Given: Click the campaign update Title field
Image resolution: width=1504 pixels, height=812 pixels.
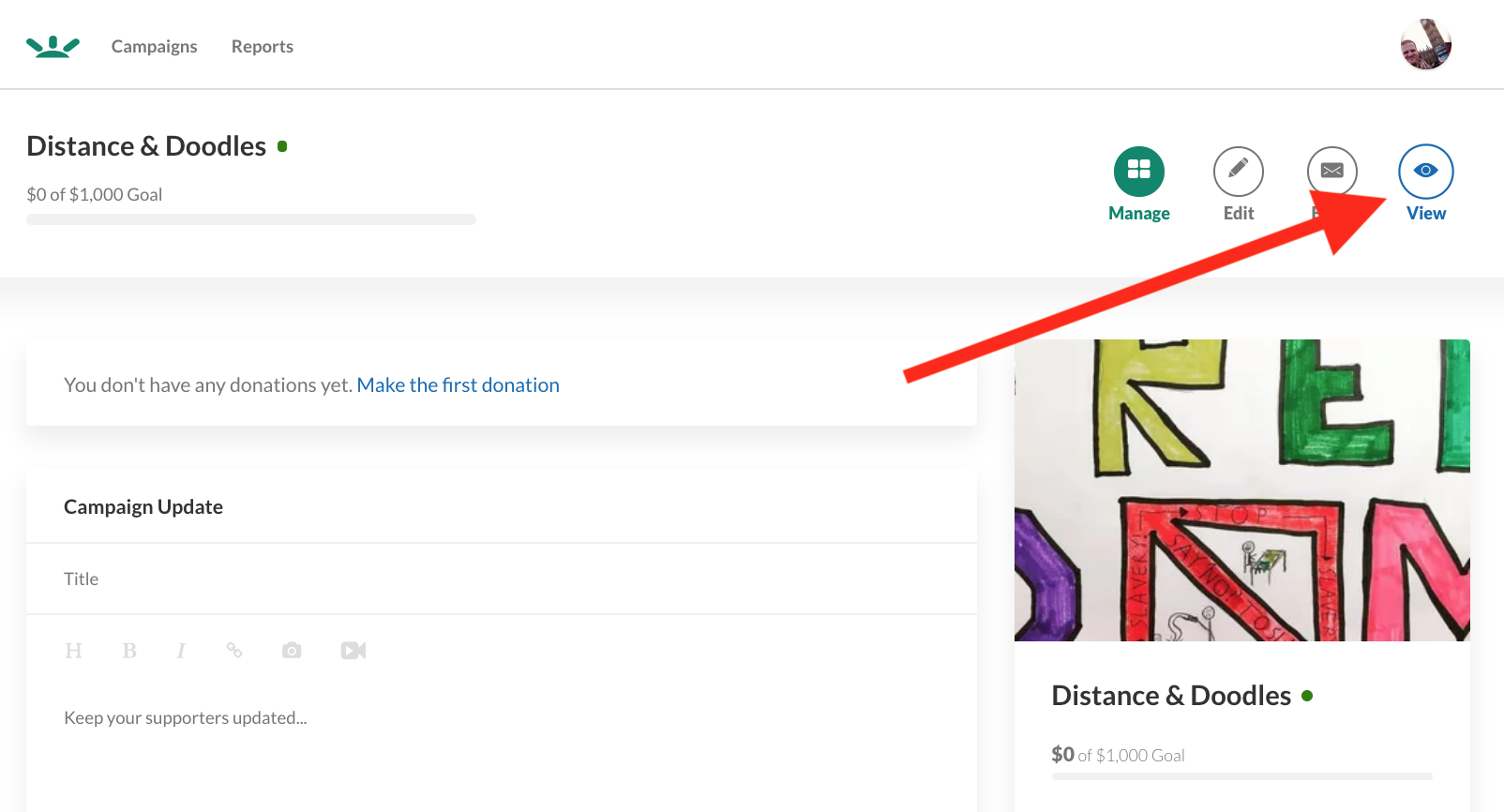Looking at the screenshot, I should tap(502, 579).
